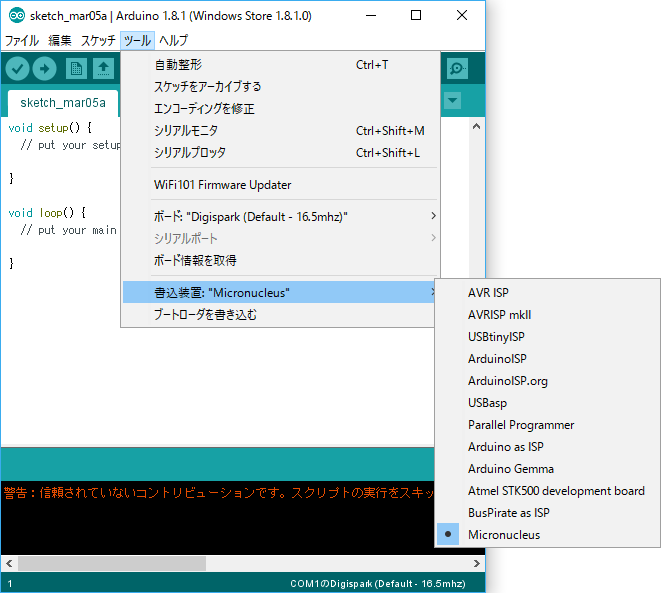Open シリアルプロッタ from menu
This screenshot has height=593, width=661.
(281, 153)
